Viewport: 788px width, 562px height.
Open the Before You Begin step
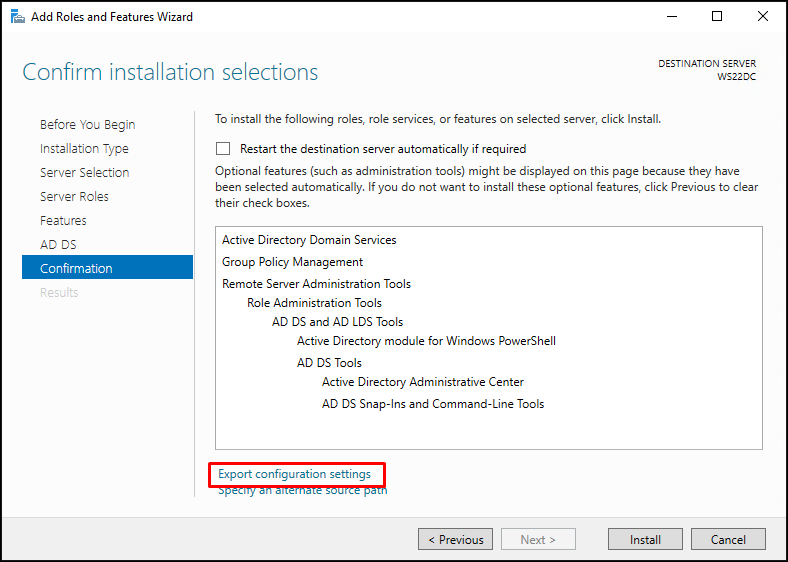(x=87, y=125)
